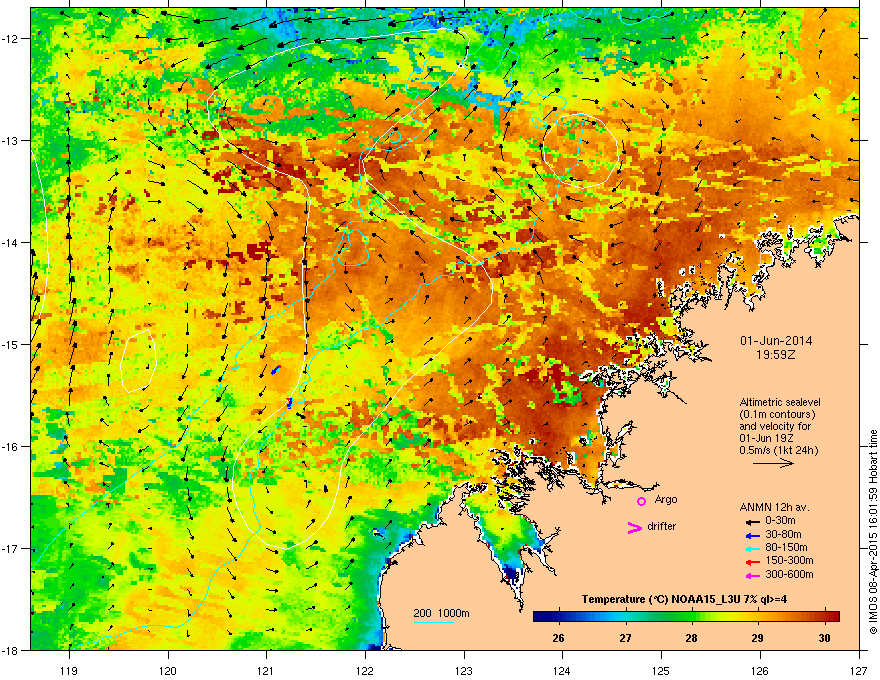Viewport: 880px width, 680px height.
Task: Click the longitude axis label 127
Action: (858, 670)
